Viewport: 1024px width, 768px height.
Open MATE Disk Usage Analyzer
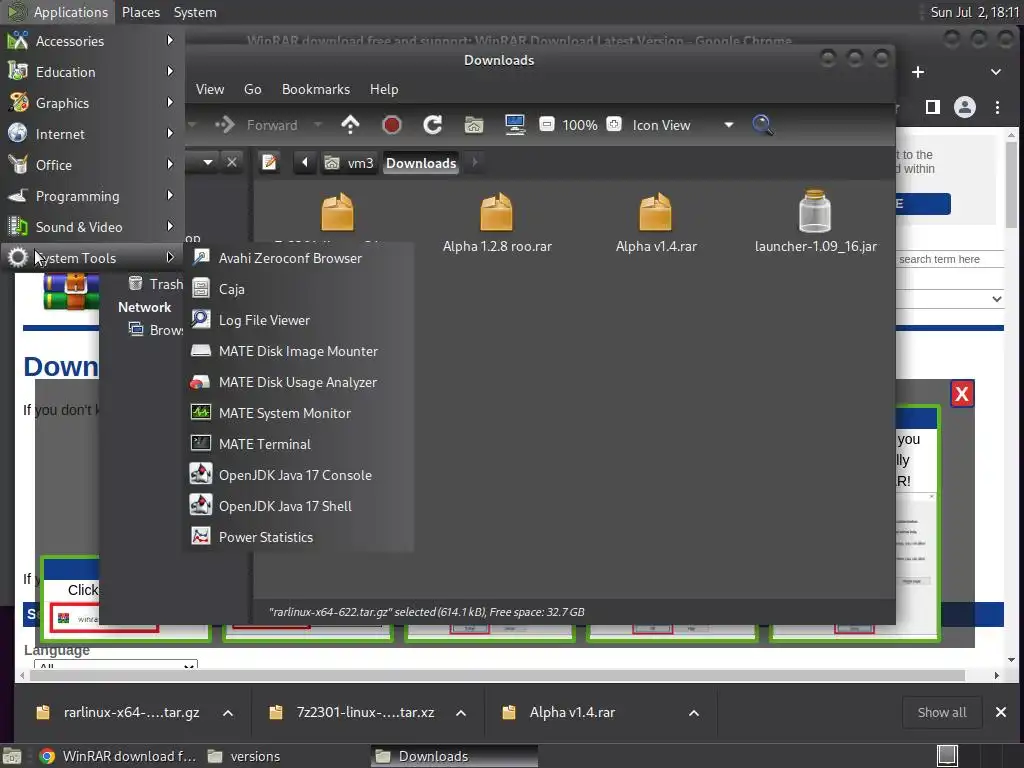299,382
